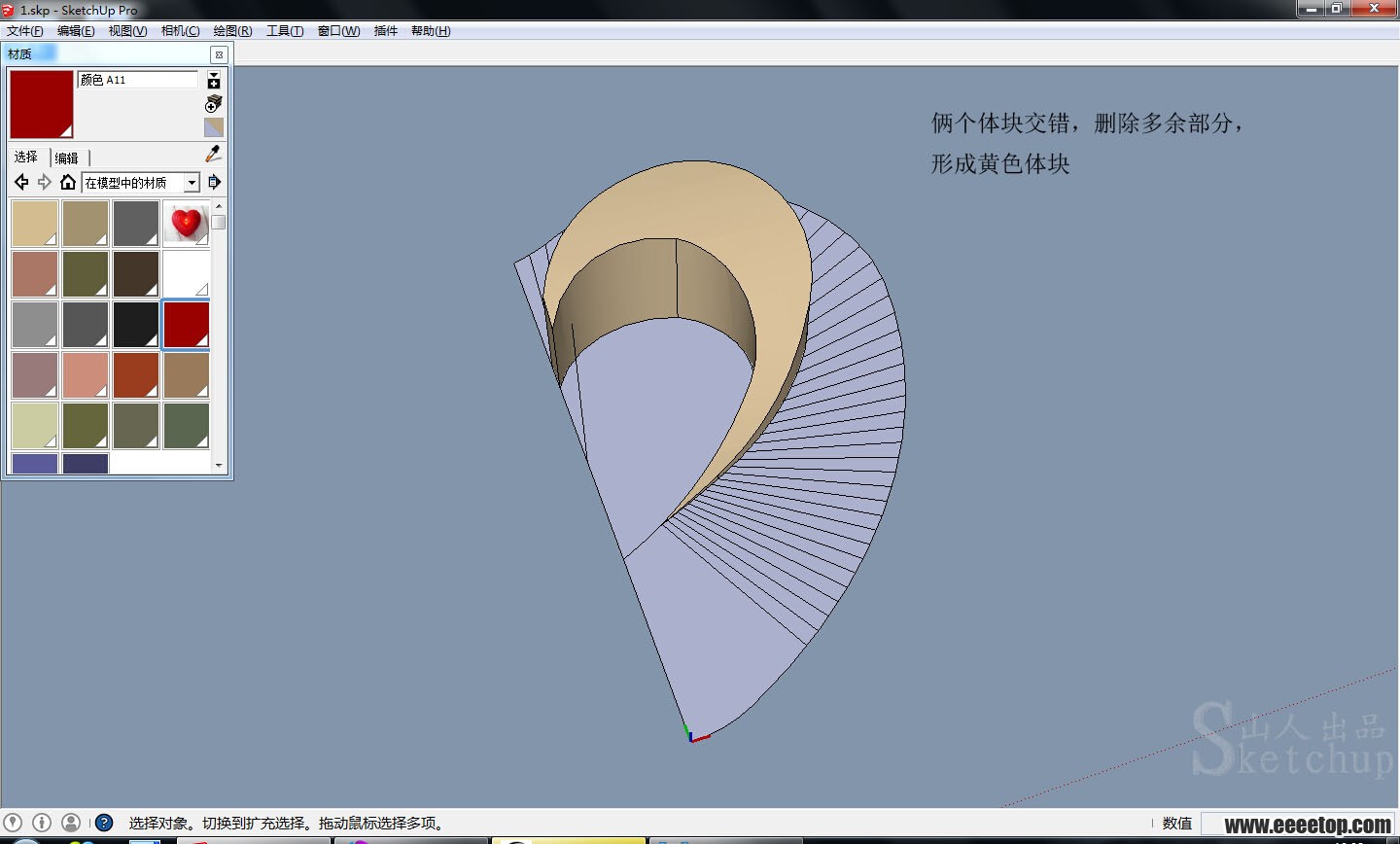Image resolution: width=1400 pixels, height=844 pixels.
Task: Select the black material swatch
Action: [136, 325]
